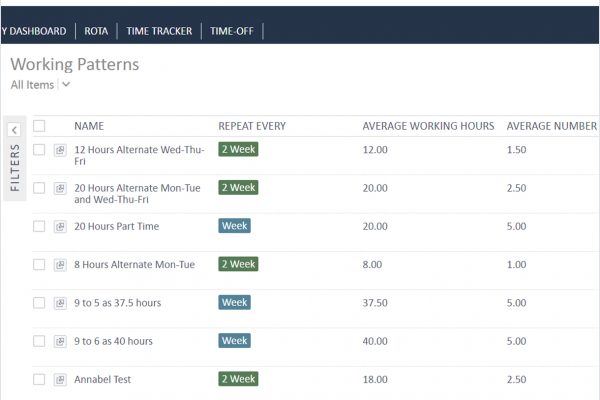Screen dimensions: 600x400
Task: Tick the select-all checkbox in header row
Action: pyautogui.click(x=39, y=126)
